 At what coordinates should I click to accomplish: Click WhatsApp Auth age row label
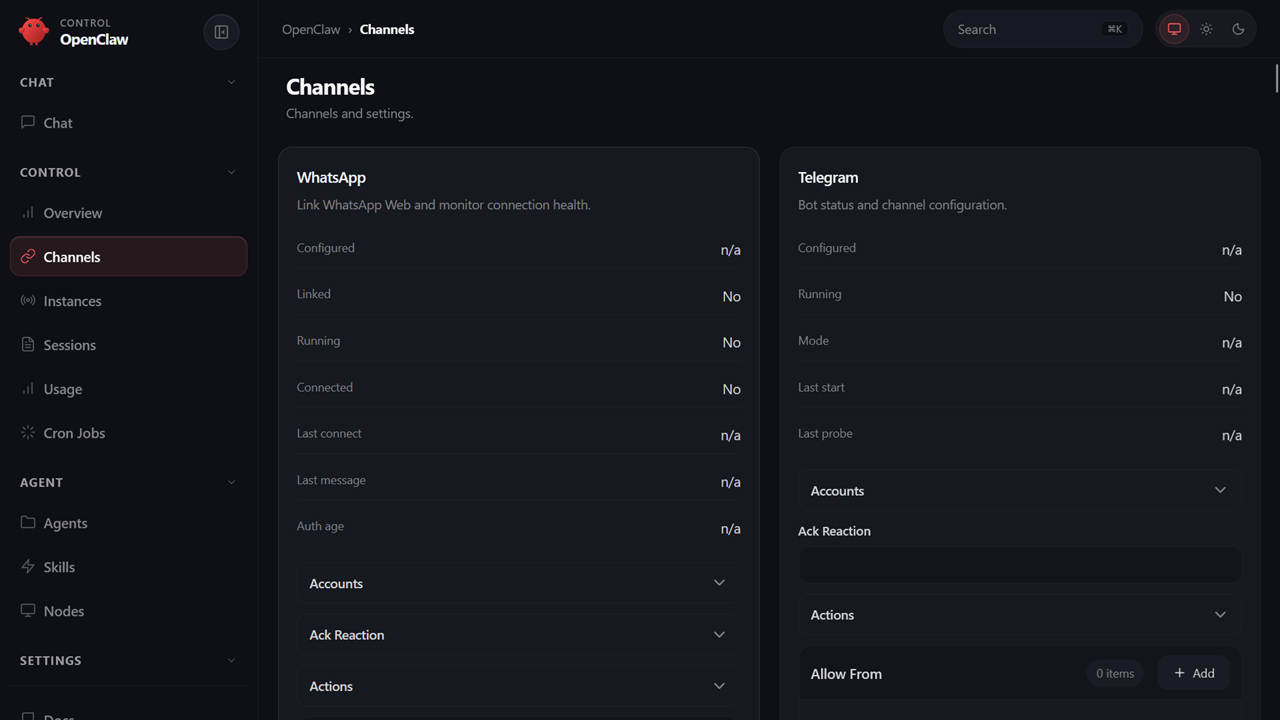tap(320, 526)
